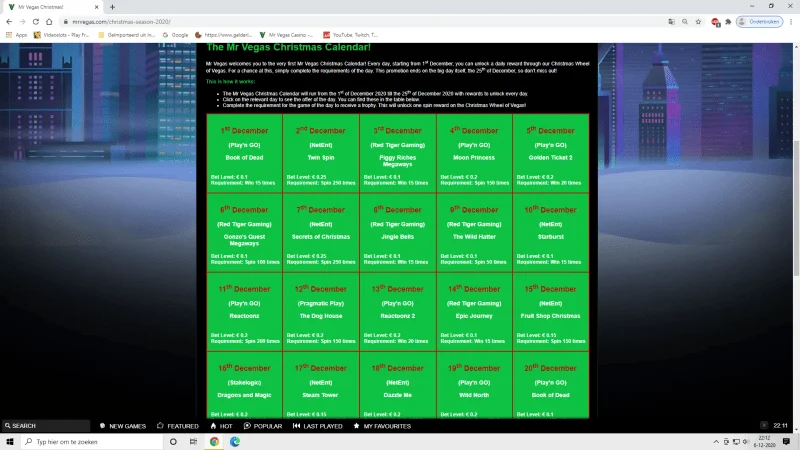
Task: Select the 3rd December Piggy Riches Megaways cell
Action: pos(397,153)
